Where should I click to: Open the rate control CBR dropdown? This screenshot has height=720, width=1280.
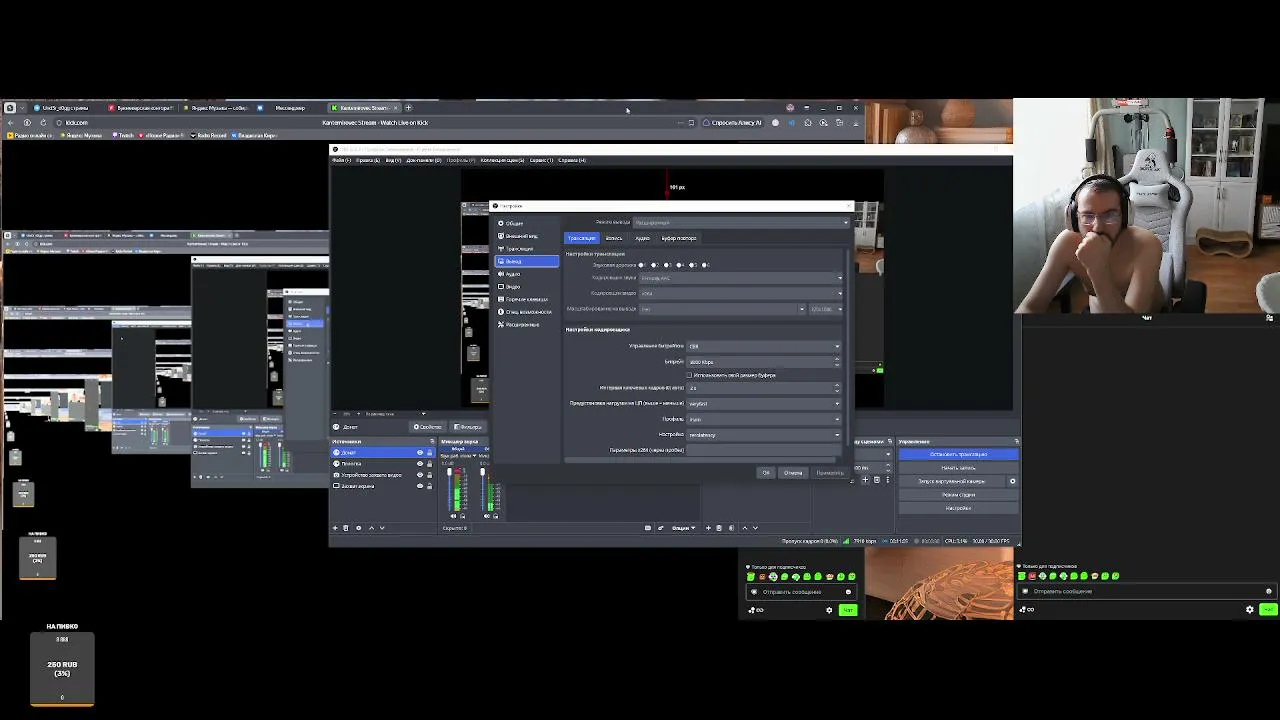click(x=763, y=346)
